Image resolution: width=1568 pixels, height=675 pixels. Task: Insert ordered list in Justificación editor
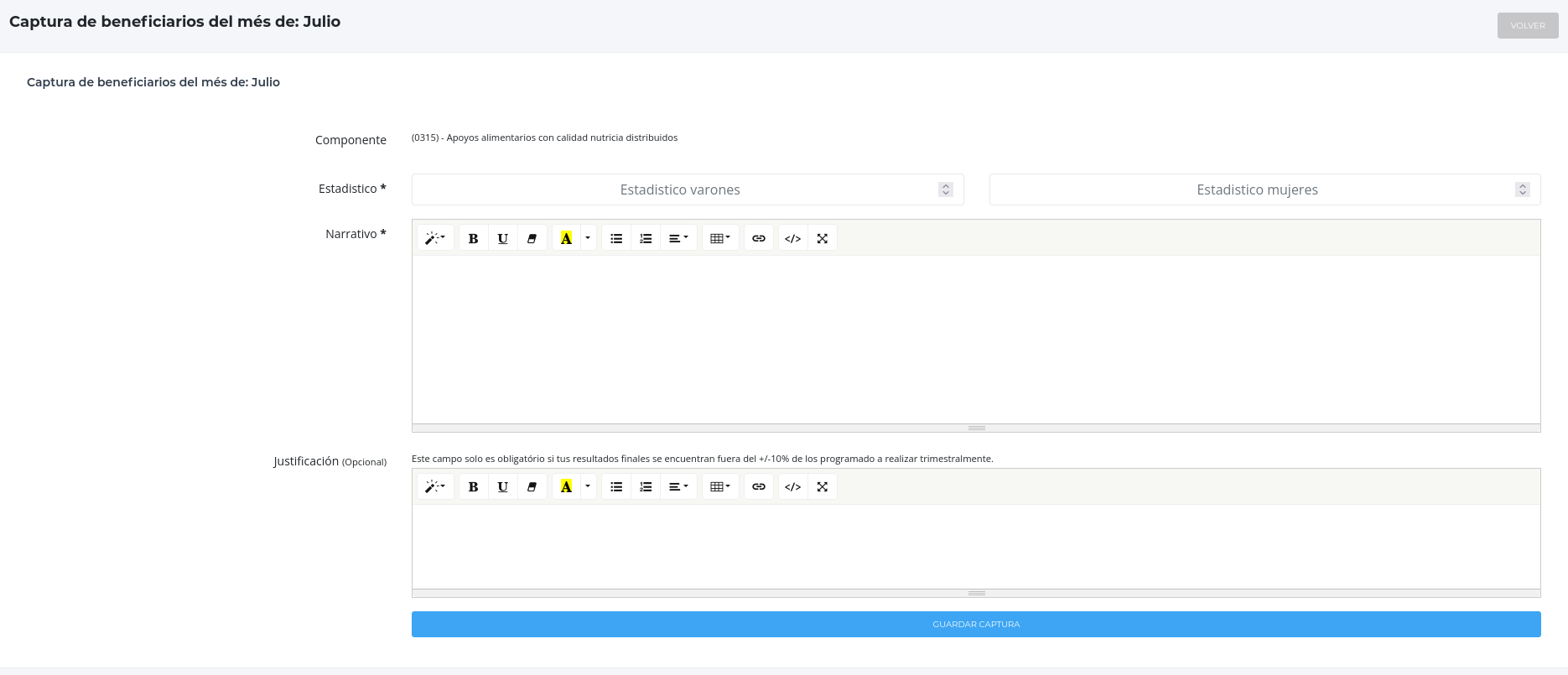click(x=646, y=486)
